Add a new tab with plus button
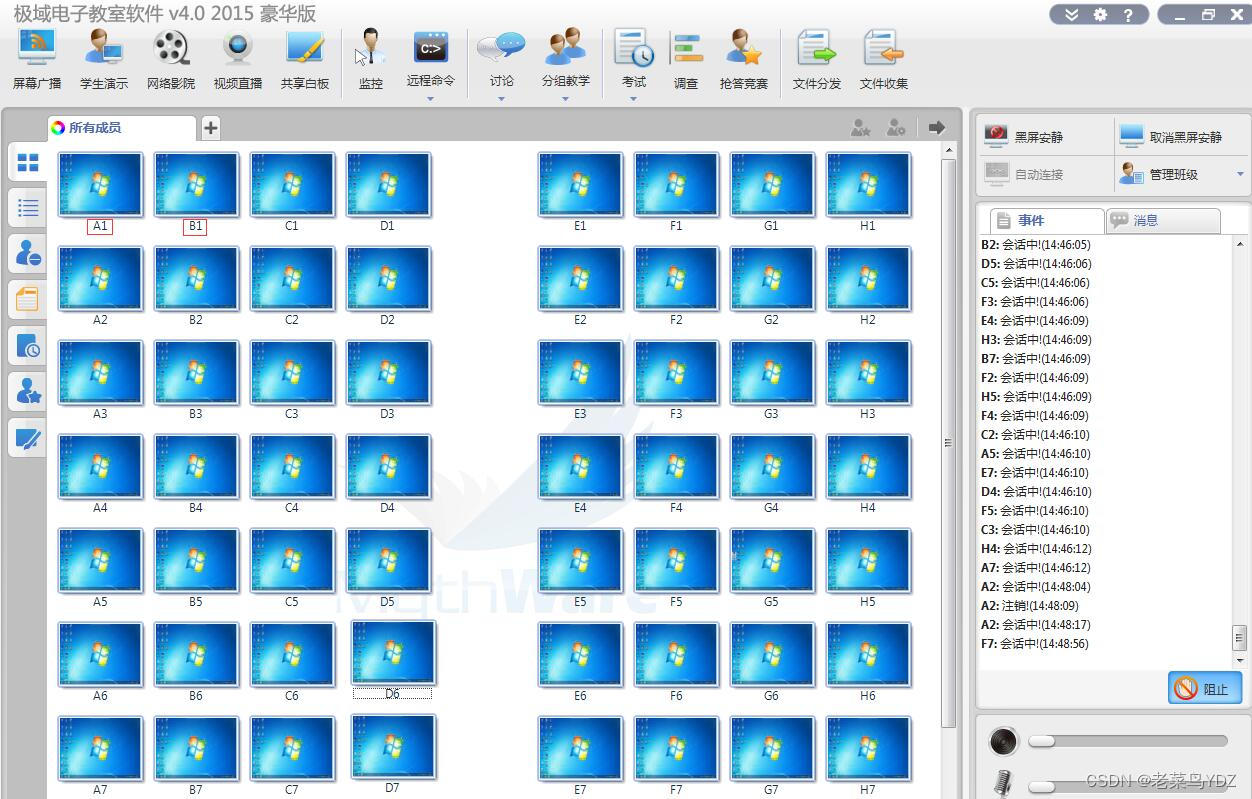This screenshot has height=799, width=1252. pyautogui.click(x=210, y=127)
